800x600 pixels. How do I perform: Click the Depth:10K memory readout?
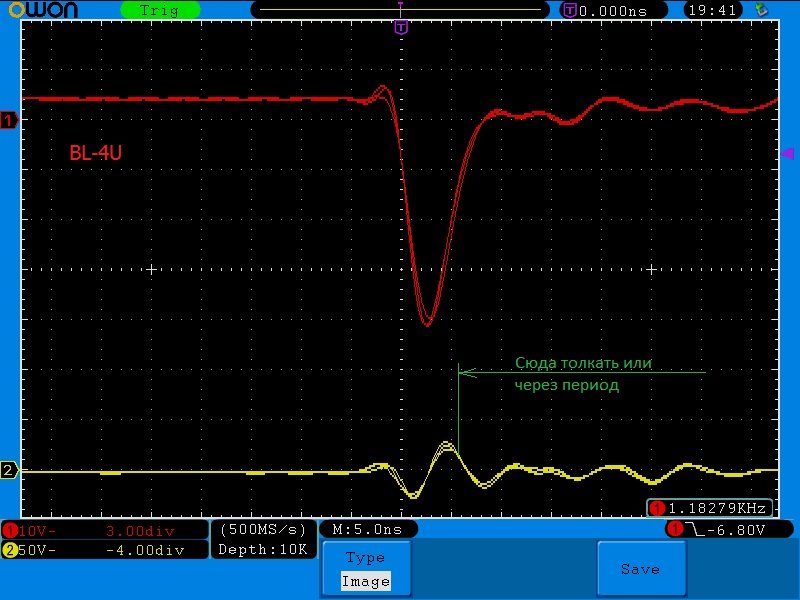coord(263,550)
